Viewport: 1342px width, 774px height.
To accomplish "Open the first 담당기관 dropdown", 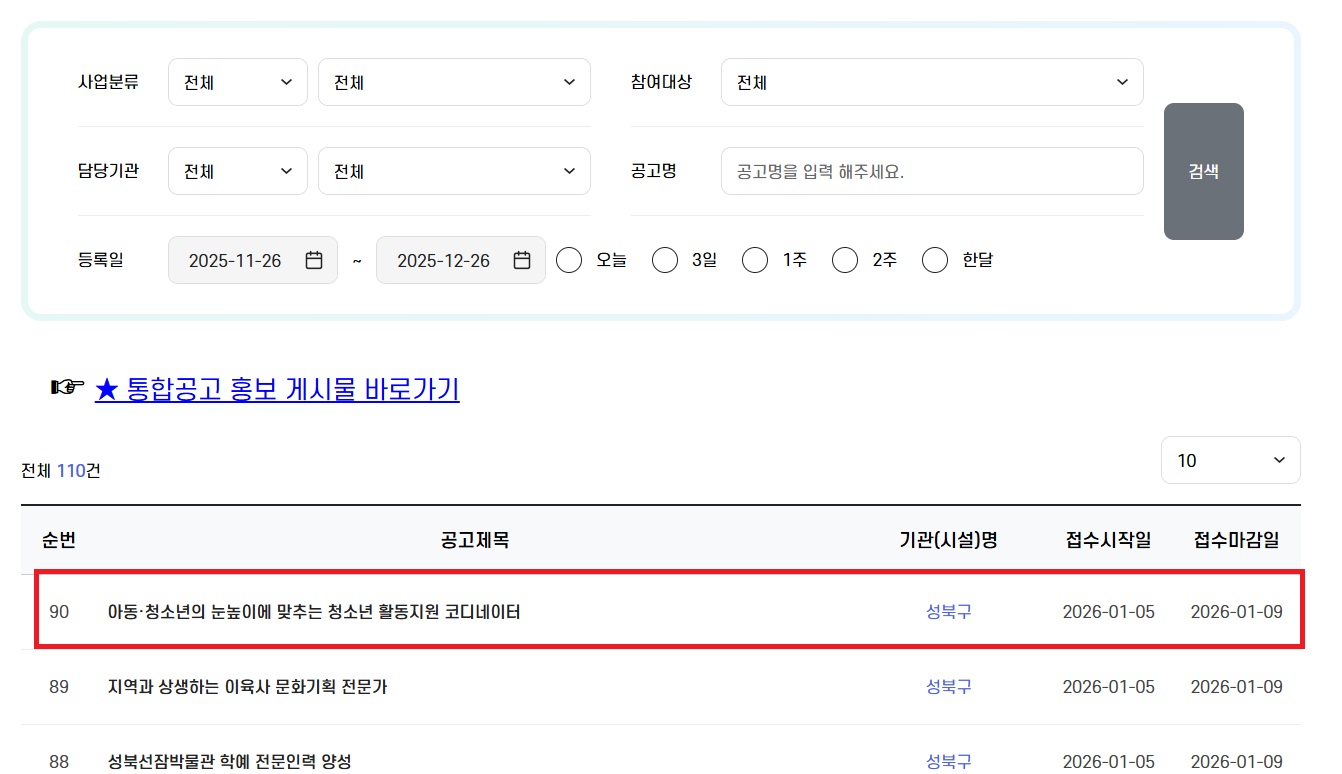I will 238,171.
